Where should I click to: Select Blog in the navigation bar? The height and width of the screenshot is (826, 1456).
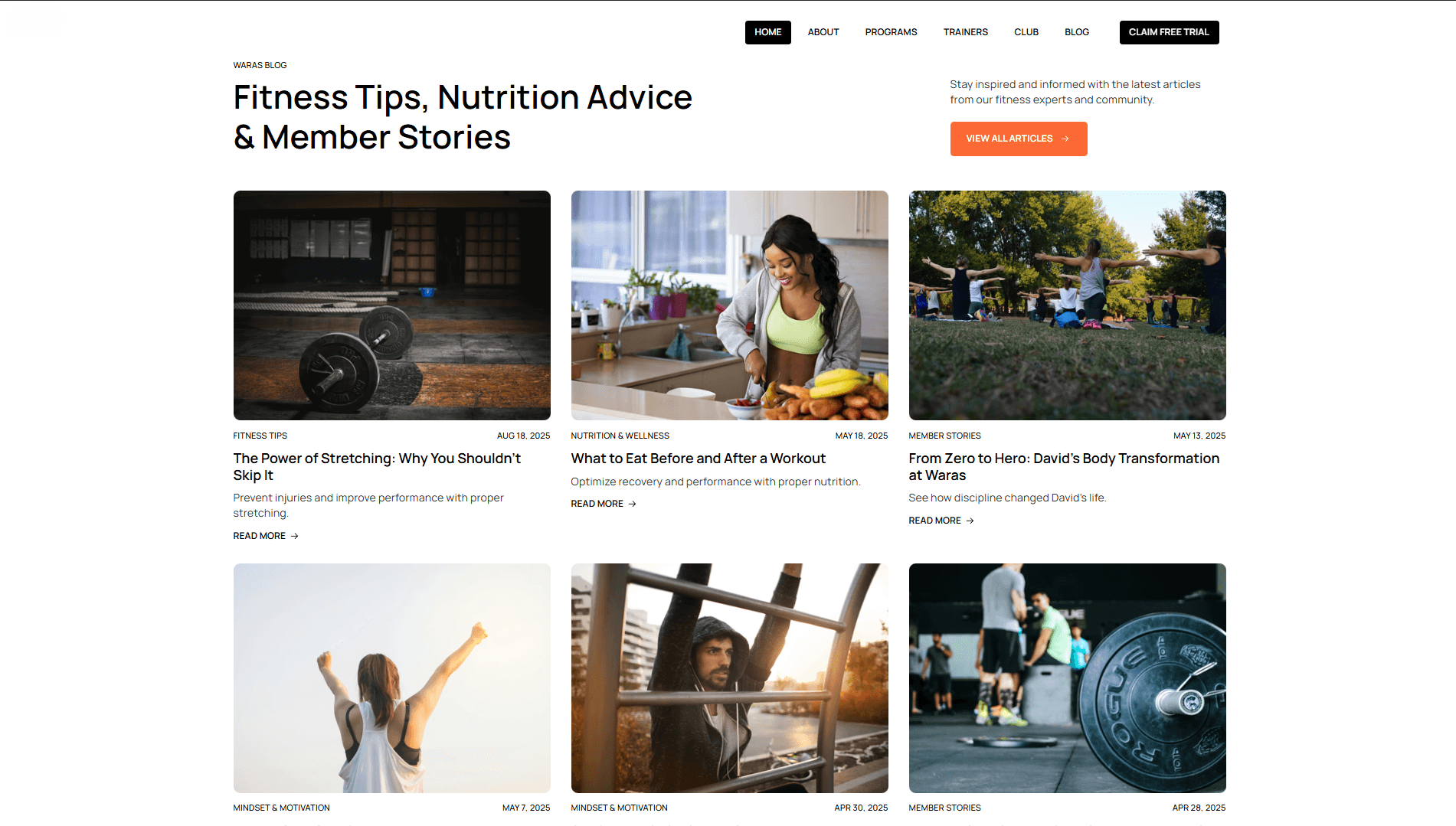[x=1076, y=32]
